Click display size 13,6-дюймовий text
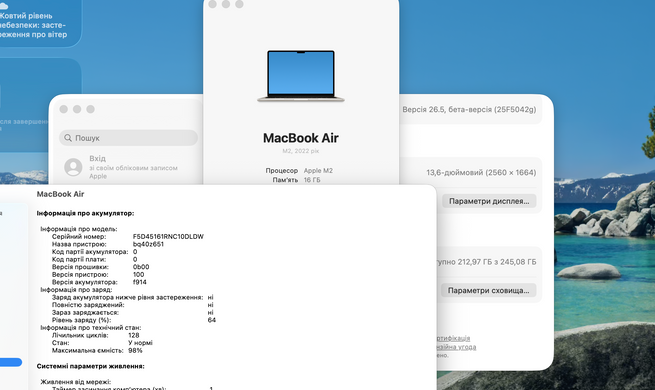Image resolution: width=655 pixels, height=390 pixels. pyautogui.click(x=481, y=172)
